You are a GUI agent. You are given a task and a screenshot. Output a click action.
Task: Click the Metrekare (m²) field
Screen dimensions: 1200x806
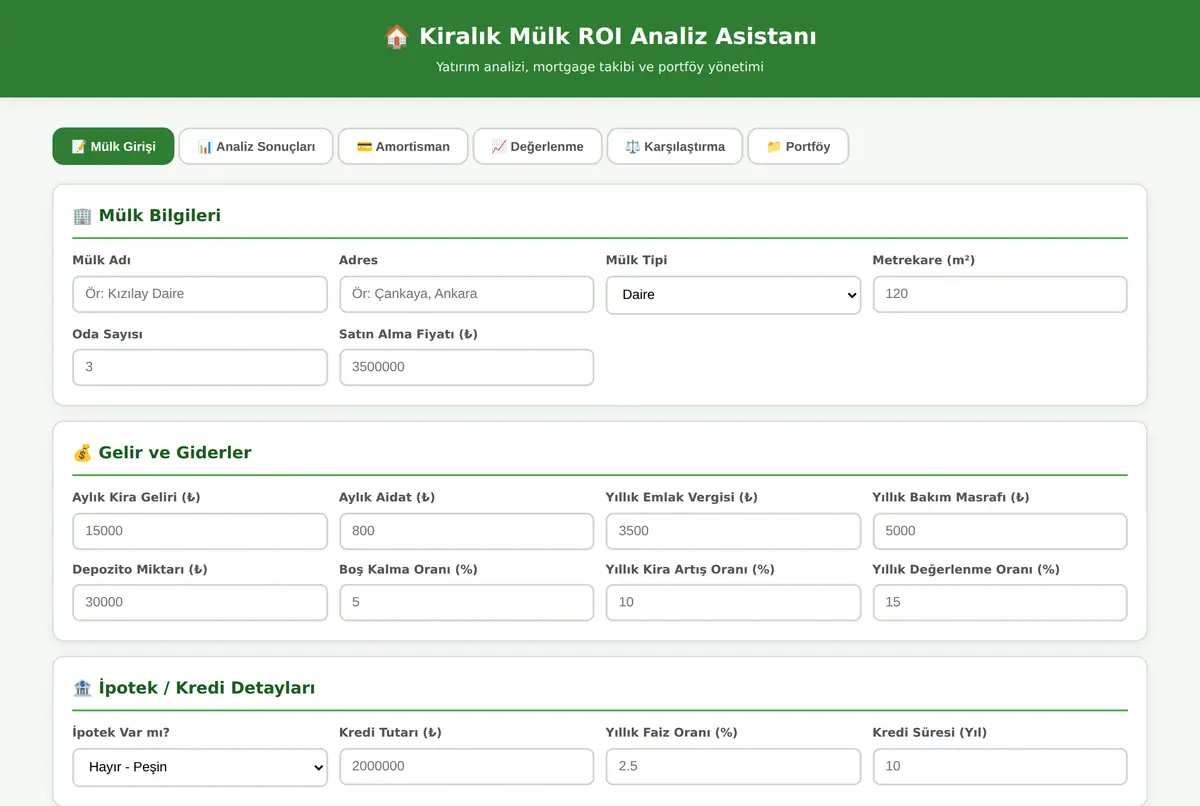click(x=1000, y=294)
